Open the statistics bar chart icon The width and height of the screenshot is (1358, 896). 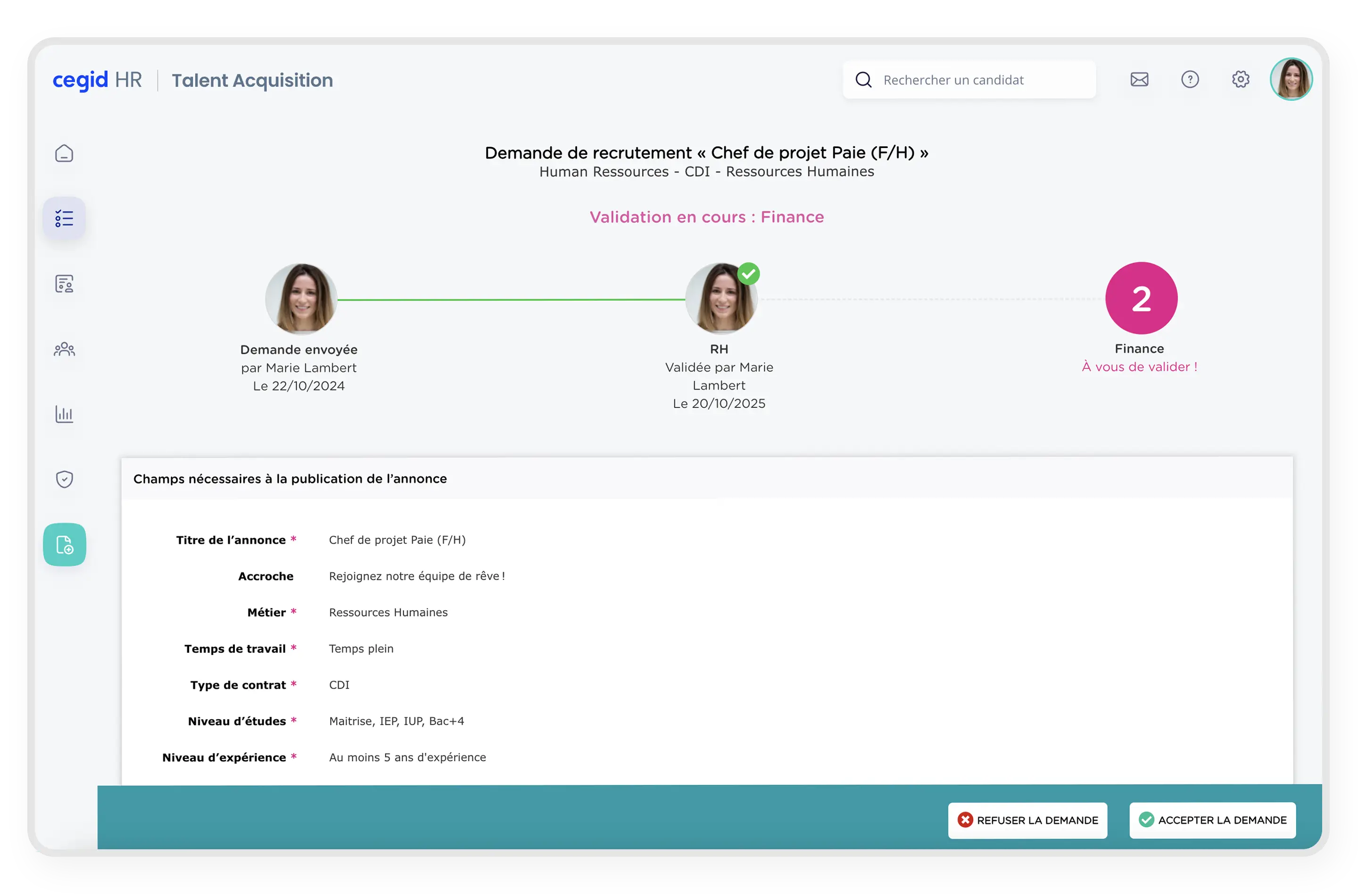tap(64, 414)
